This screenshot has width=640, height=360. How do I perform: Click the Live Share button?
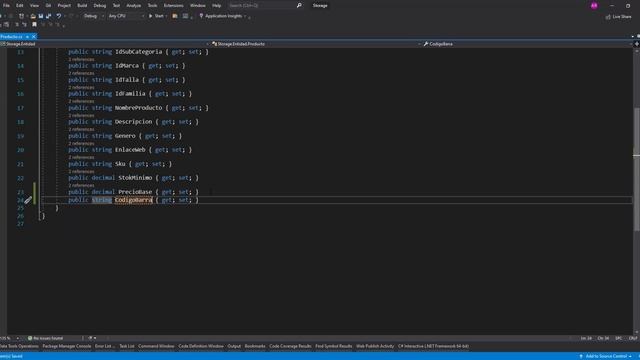618,17
